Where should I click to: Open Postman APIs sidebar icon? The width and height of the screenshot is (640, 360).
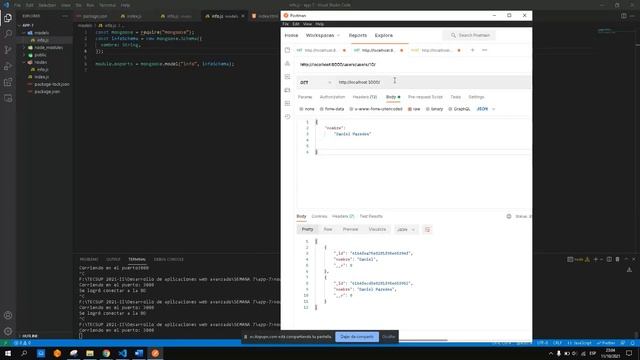287,64
